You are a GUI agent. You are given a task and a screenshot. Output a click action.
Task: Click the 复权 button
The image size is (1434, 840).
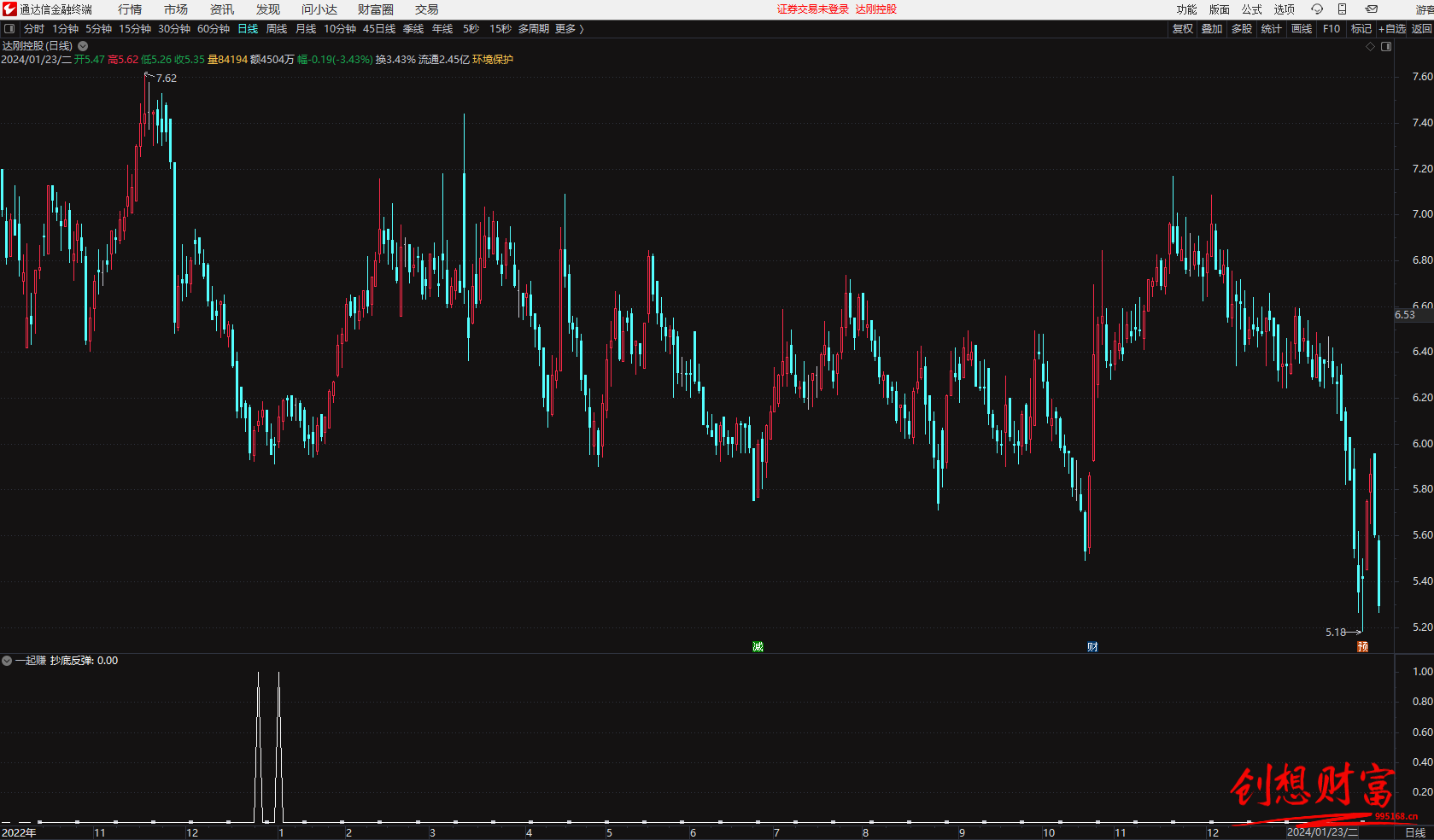pos(1183,29)
